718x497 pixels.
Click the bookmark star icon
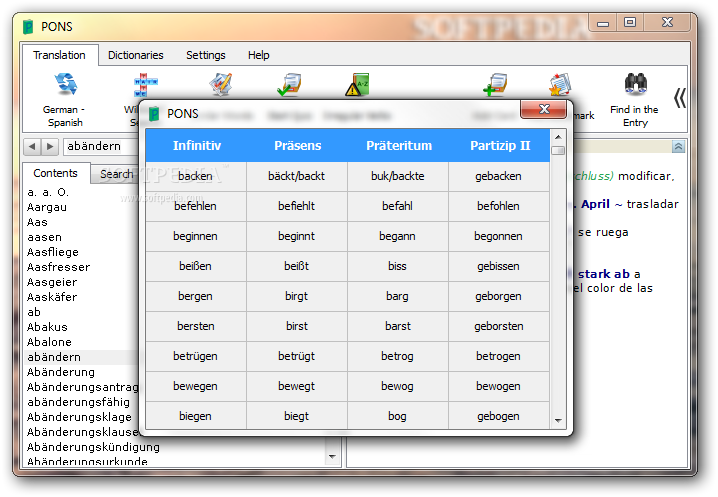pos(560,84)
